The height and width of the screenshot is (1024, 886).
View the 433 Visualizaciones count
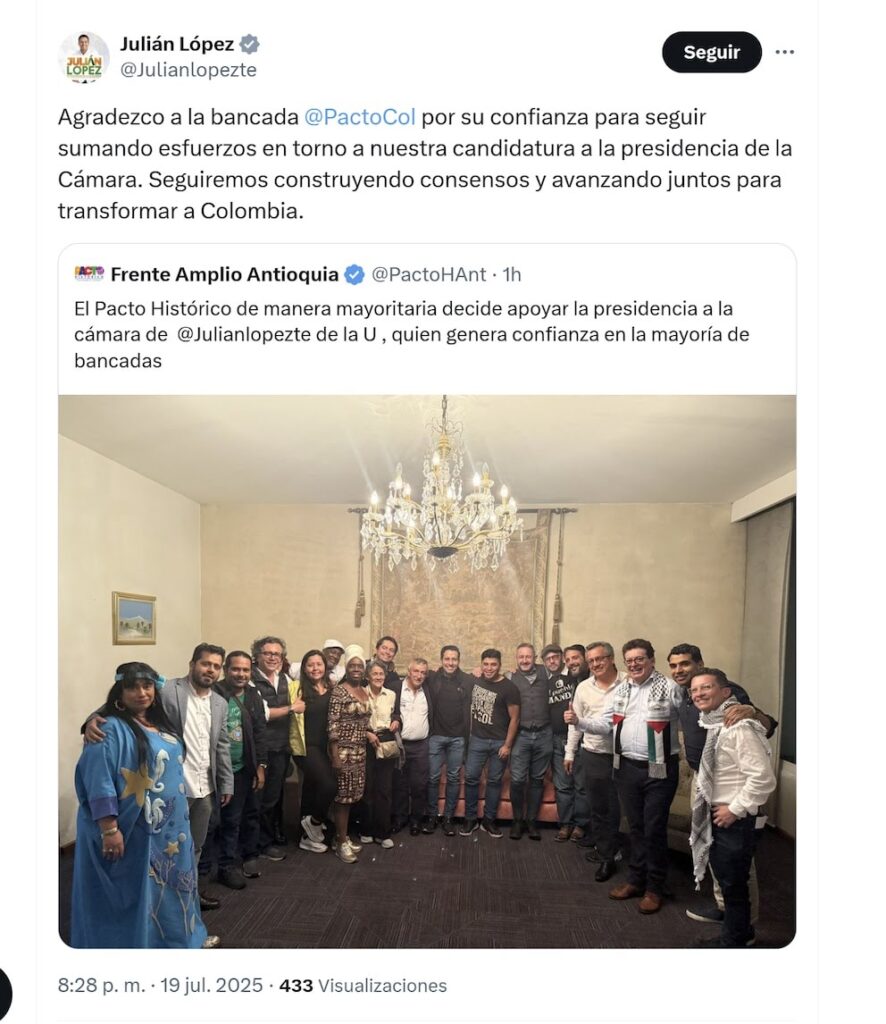[x=363, y=985]
